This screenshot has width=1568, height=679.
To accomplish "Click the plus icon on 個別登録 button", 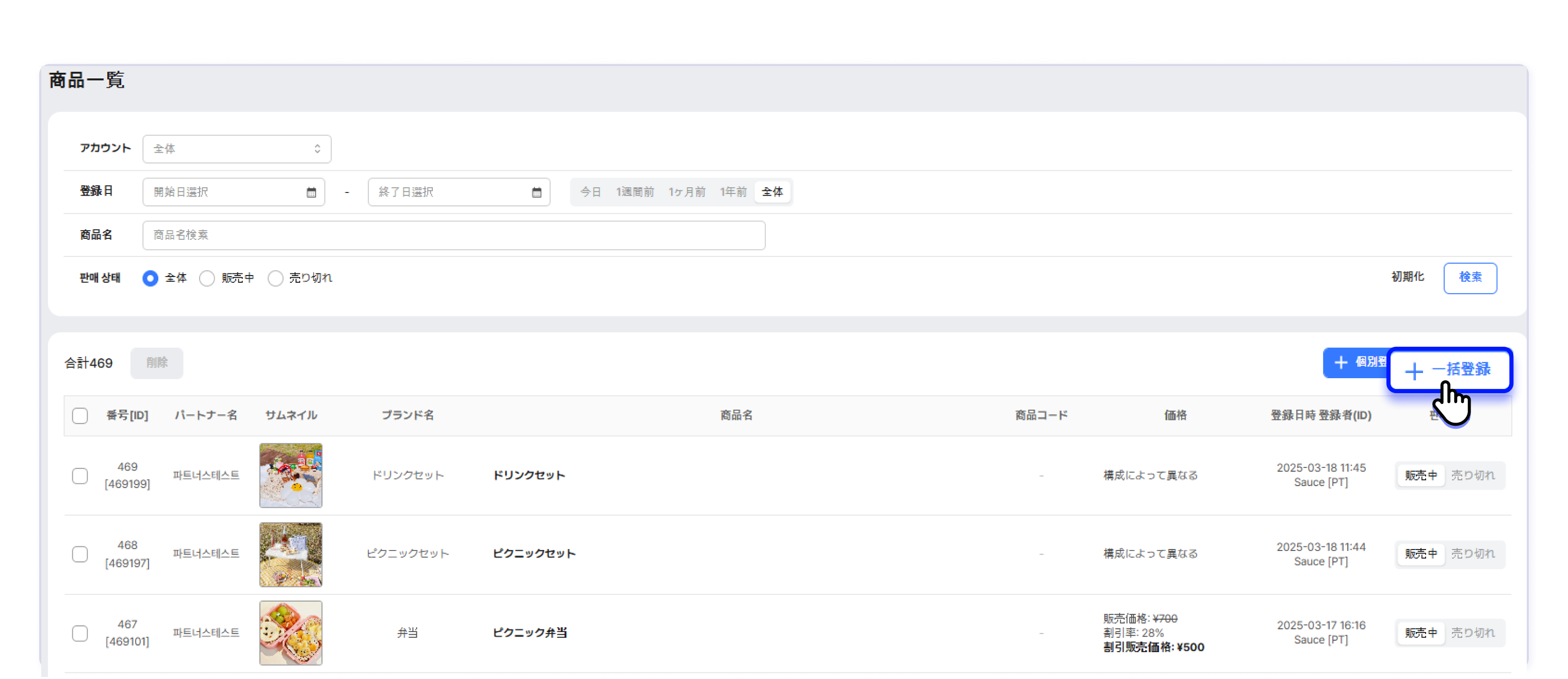I will 1341,362.
